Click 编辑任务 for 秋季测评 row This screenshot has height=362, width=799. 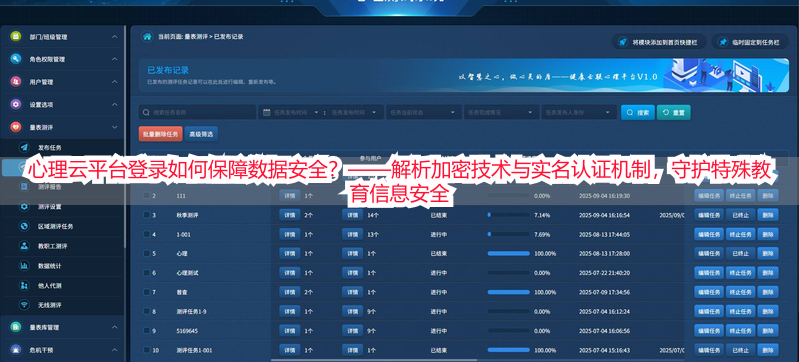709,215
